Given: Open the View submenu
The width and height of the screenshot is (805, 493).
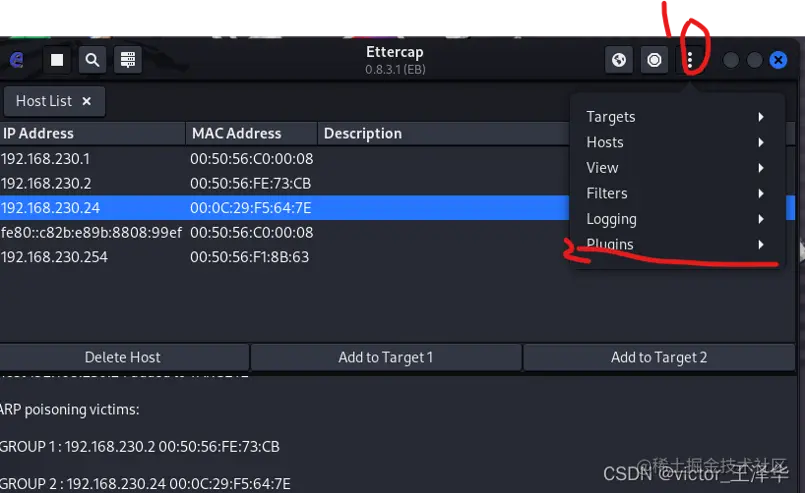Looking at the screenshot, I should pyautogui.click(x=603, y=168).
